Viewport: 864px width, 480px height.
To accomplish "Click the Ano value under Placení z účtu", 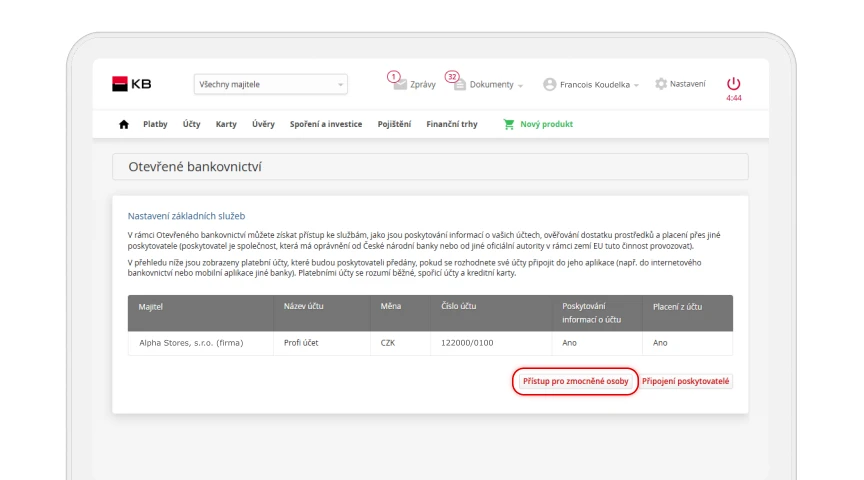I will (660, 343).
